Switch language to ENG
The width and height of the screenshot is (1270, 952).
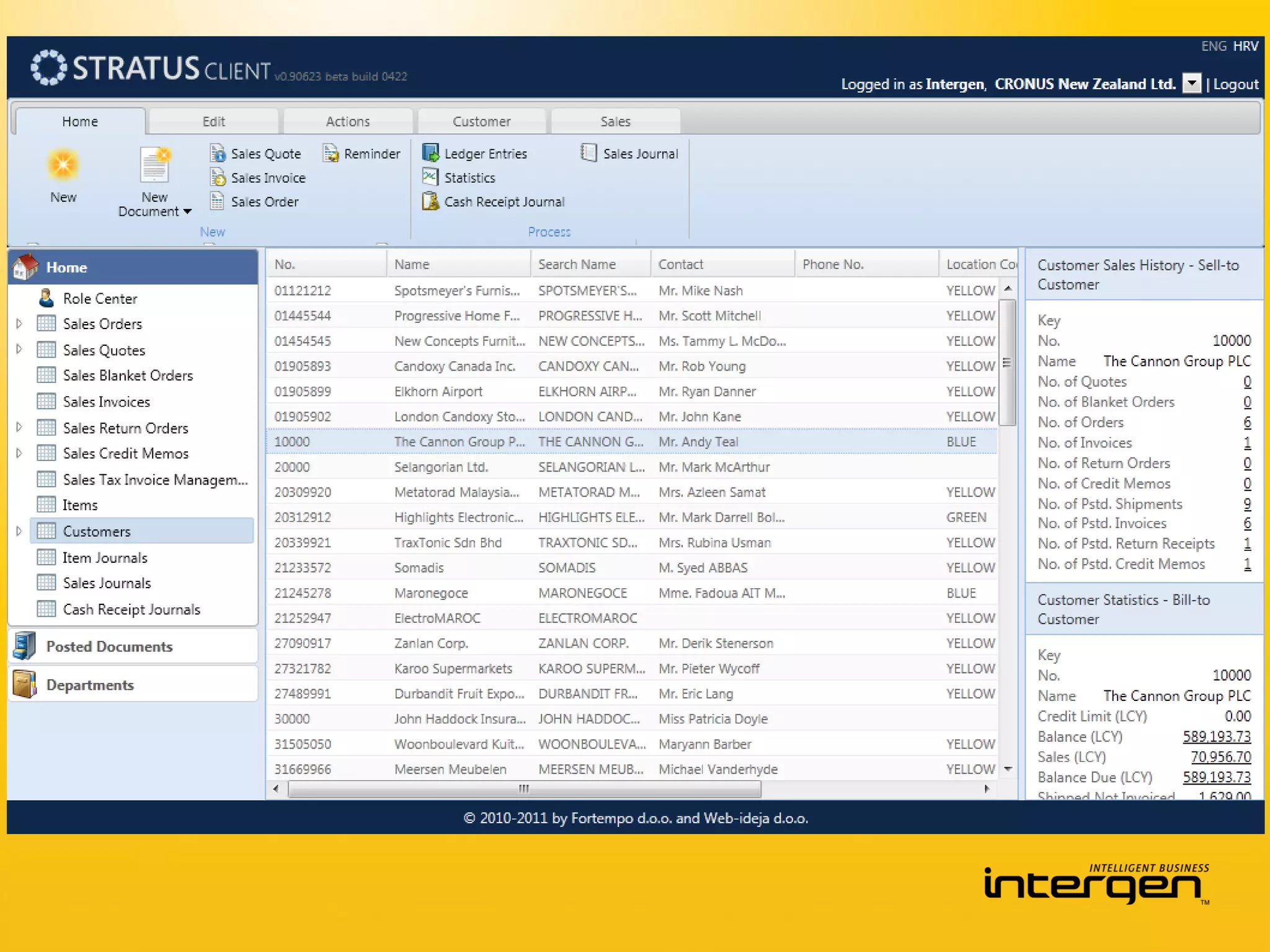click(x=1214, y=46)
